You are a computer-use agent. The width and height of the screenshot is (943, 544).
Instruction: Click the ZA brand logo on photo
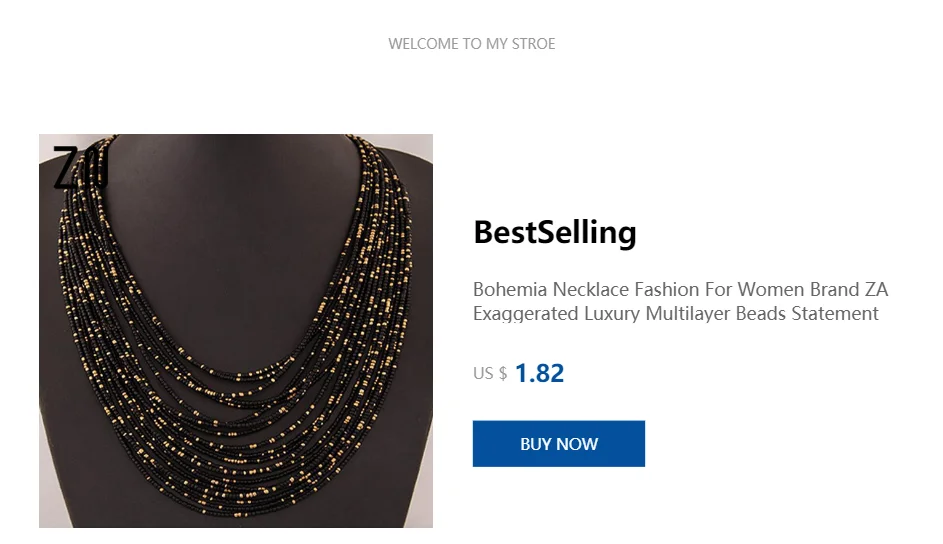click(81, 167)
